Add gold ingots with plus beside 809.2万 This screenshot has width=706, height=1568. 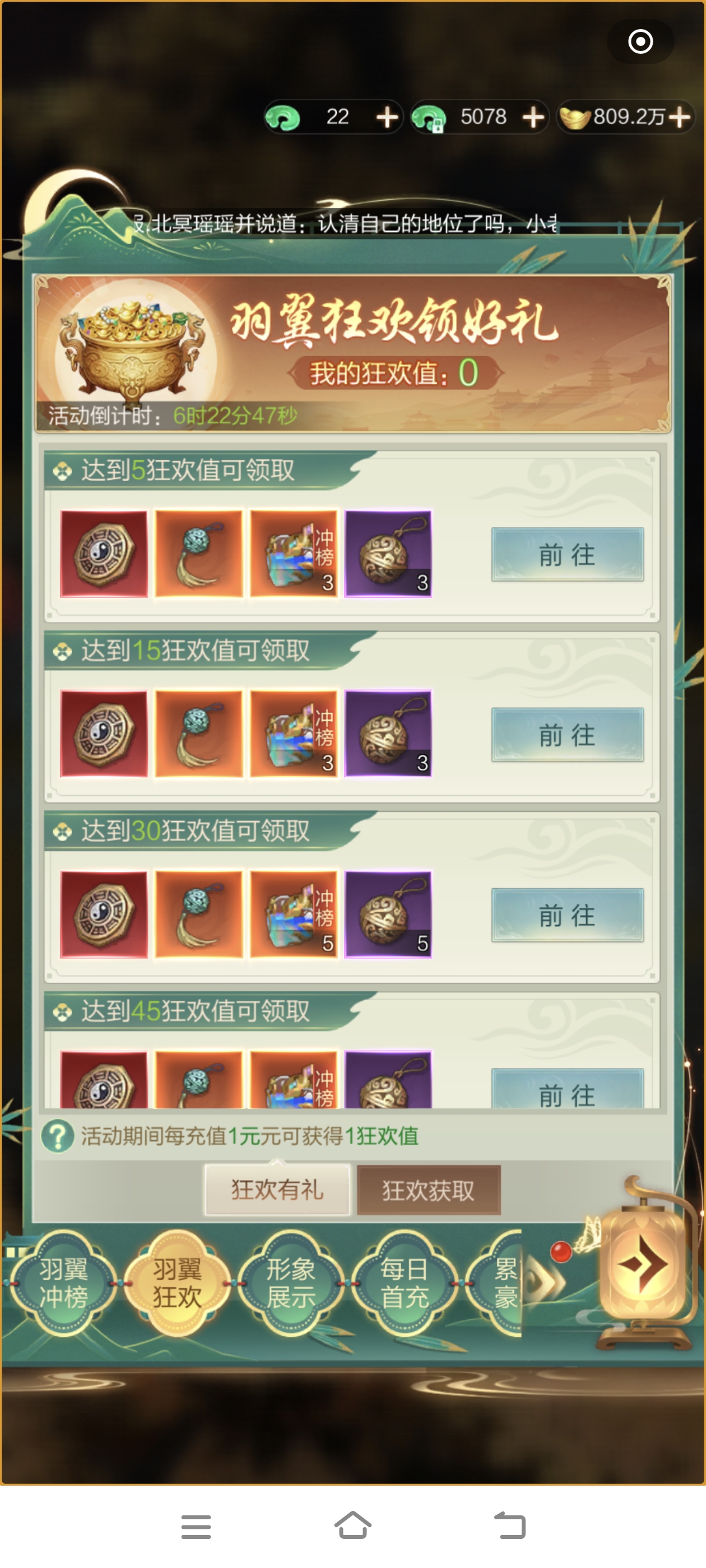tap(679, 117)
